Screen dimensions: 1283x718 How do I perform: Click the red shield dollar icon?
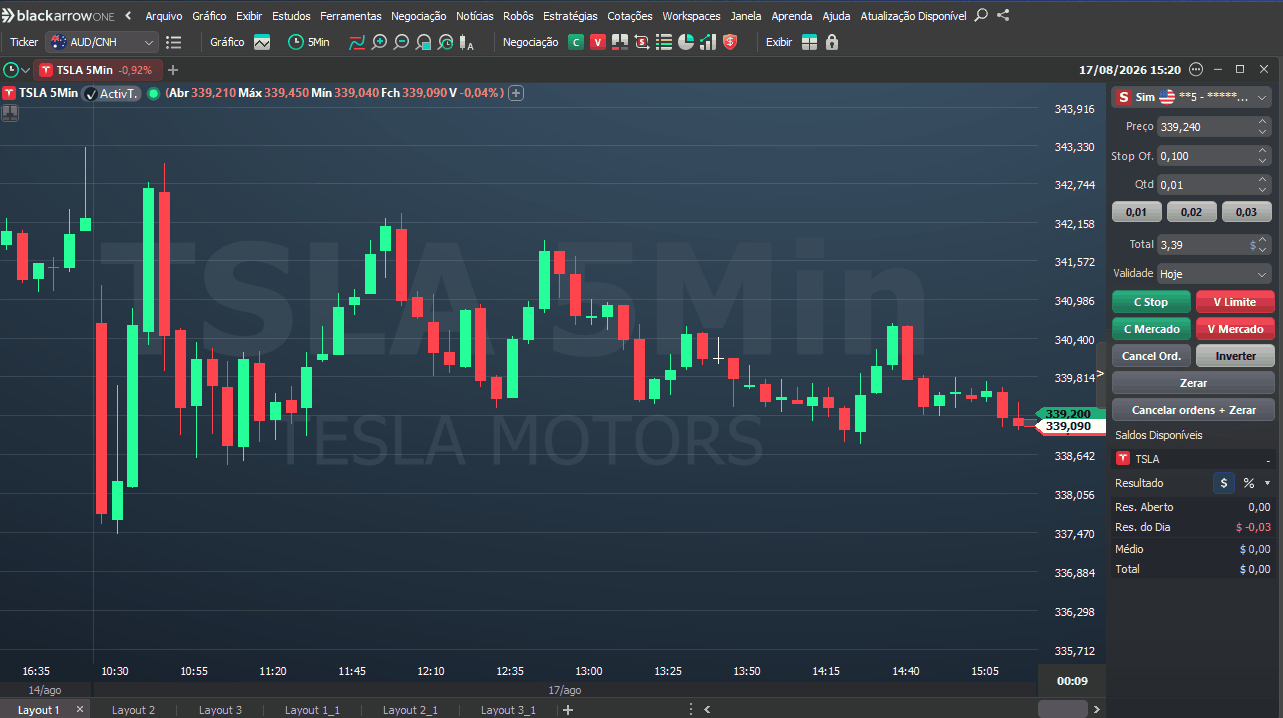point(730,42)
